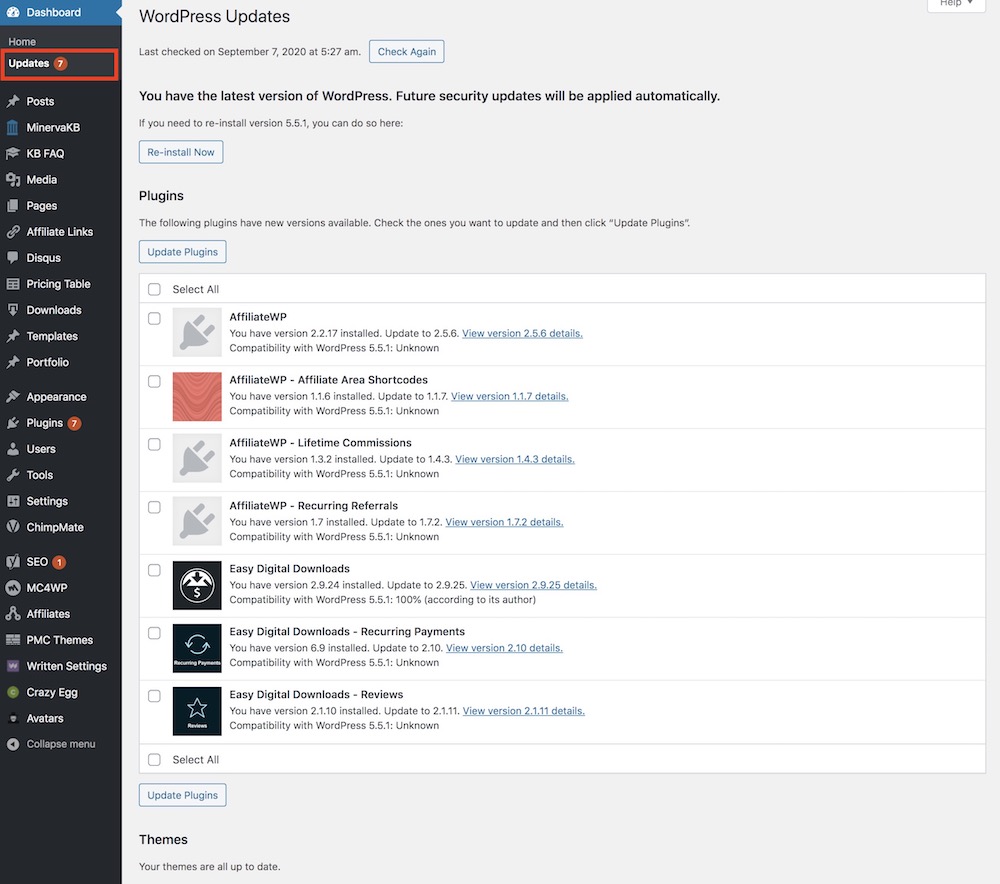Click the top Update Plugins button
The width and height of the screenshot is (1000, 884).
[182, 252]
